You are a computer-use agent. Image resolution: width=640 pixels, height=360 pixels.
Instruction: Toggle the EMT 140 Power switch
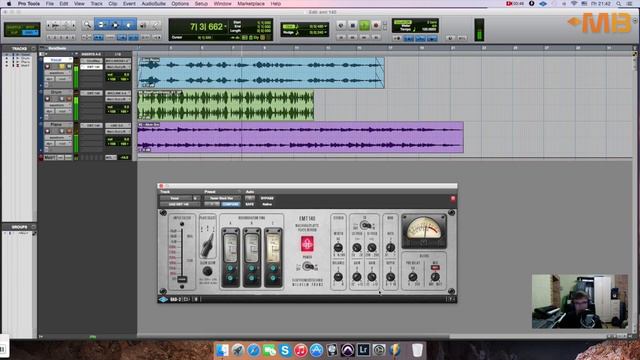308,267
